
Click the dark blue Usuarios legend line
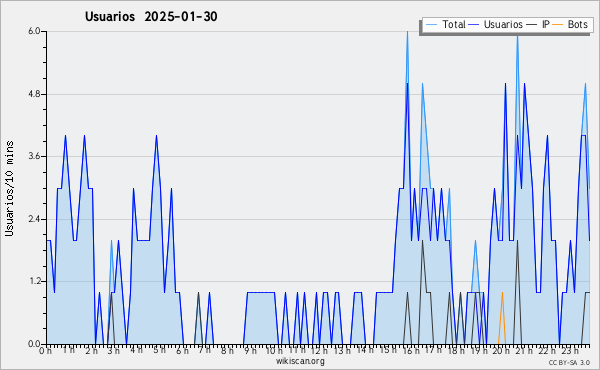[x=474, y=25]
